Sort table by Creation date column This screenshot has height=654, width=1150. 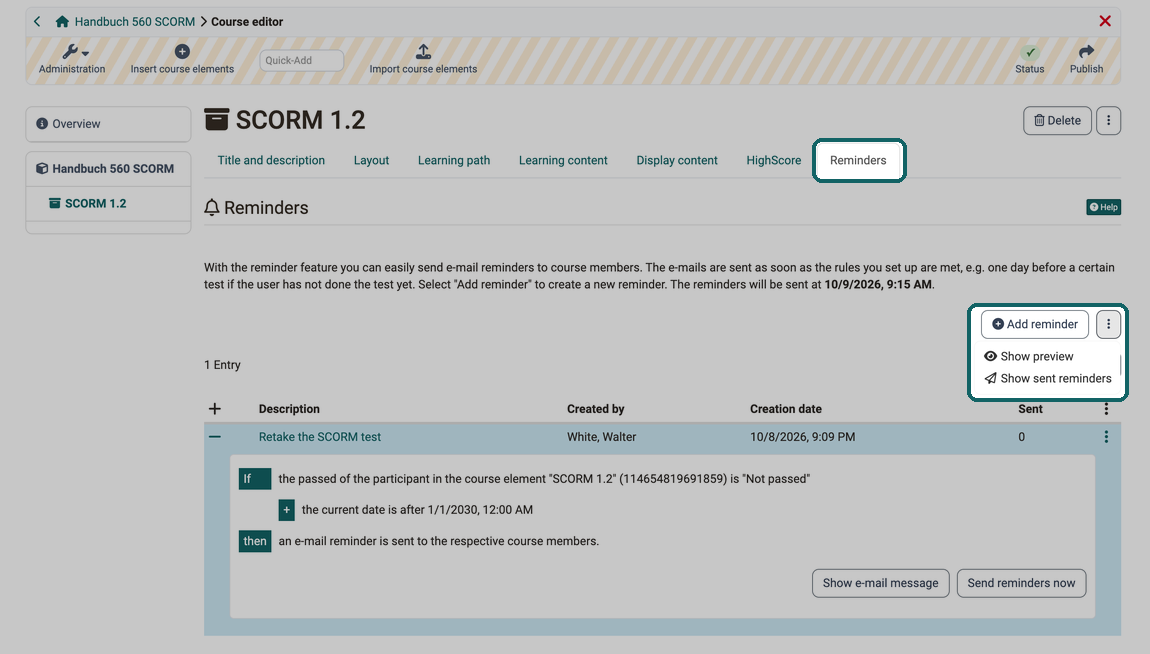tap(785, 409)
